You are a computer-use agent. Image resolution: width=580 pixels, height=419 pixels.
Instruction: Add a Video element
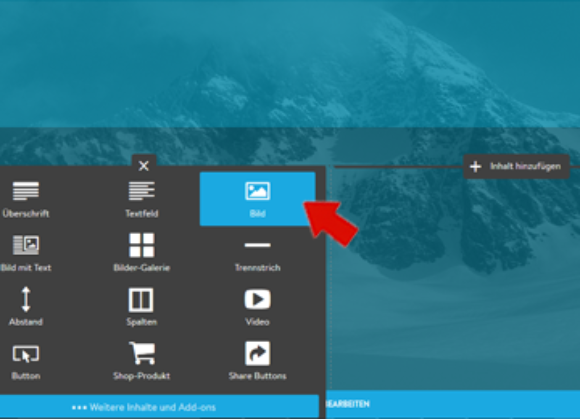click(257, 307)
